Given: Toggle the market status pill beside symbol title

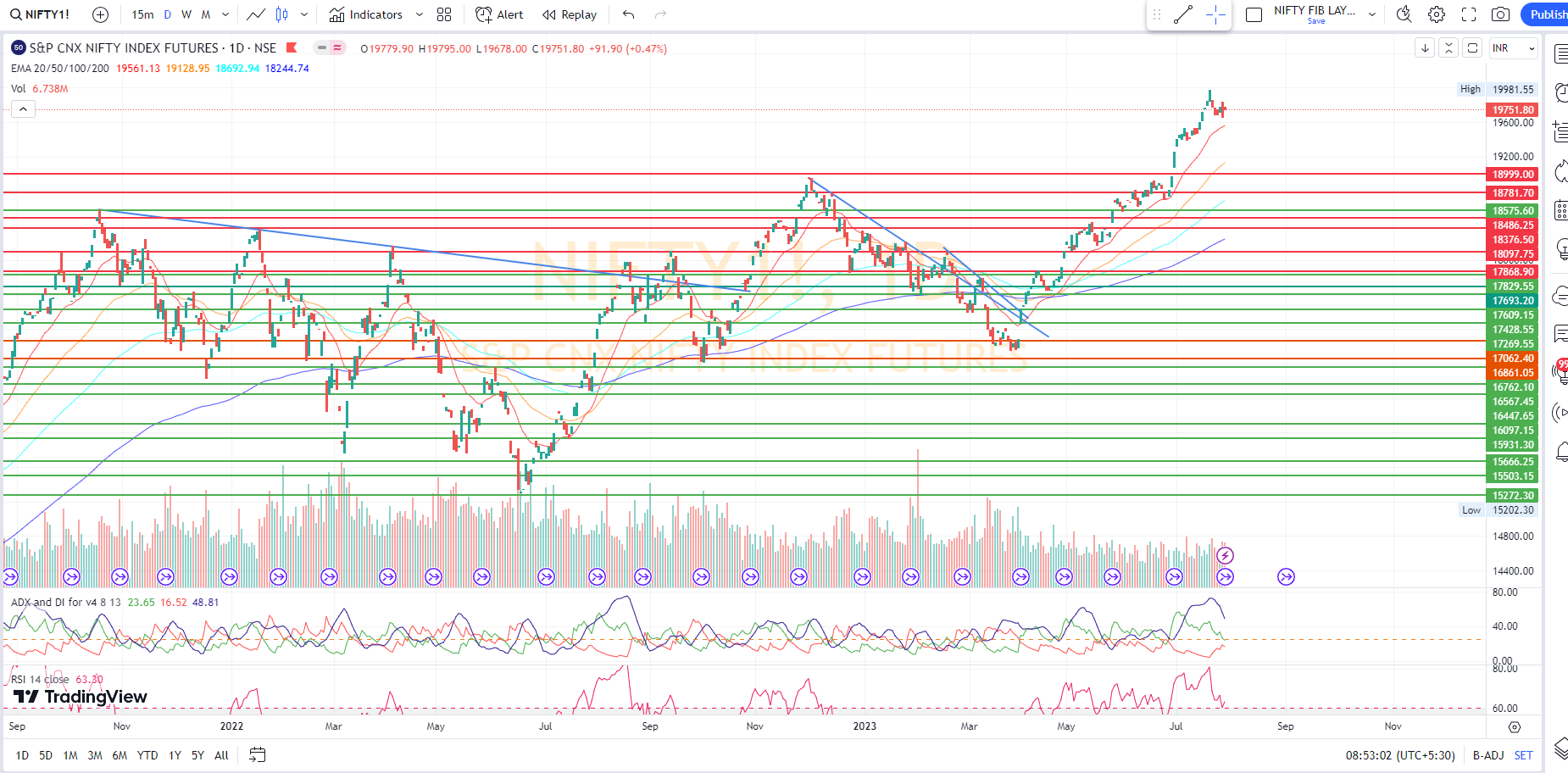Looking at the screenshot, I should pyautogui.click(x=330, y=48).
